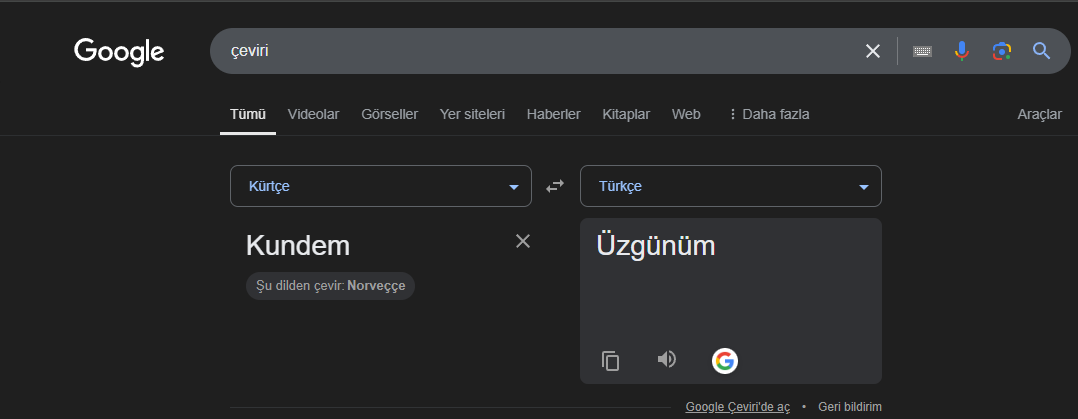This screenshot has width=1078, height=419.
Task: Search by image with Google Lens
Action: pyautogui.click(x=1002, y=51)
